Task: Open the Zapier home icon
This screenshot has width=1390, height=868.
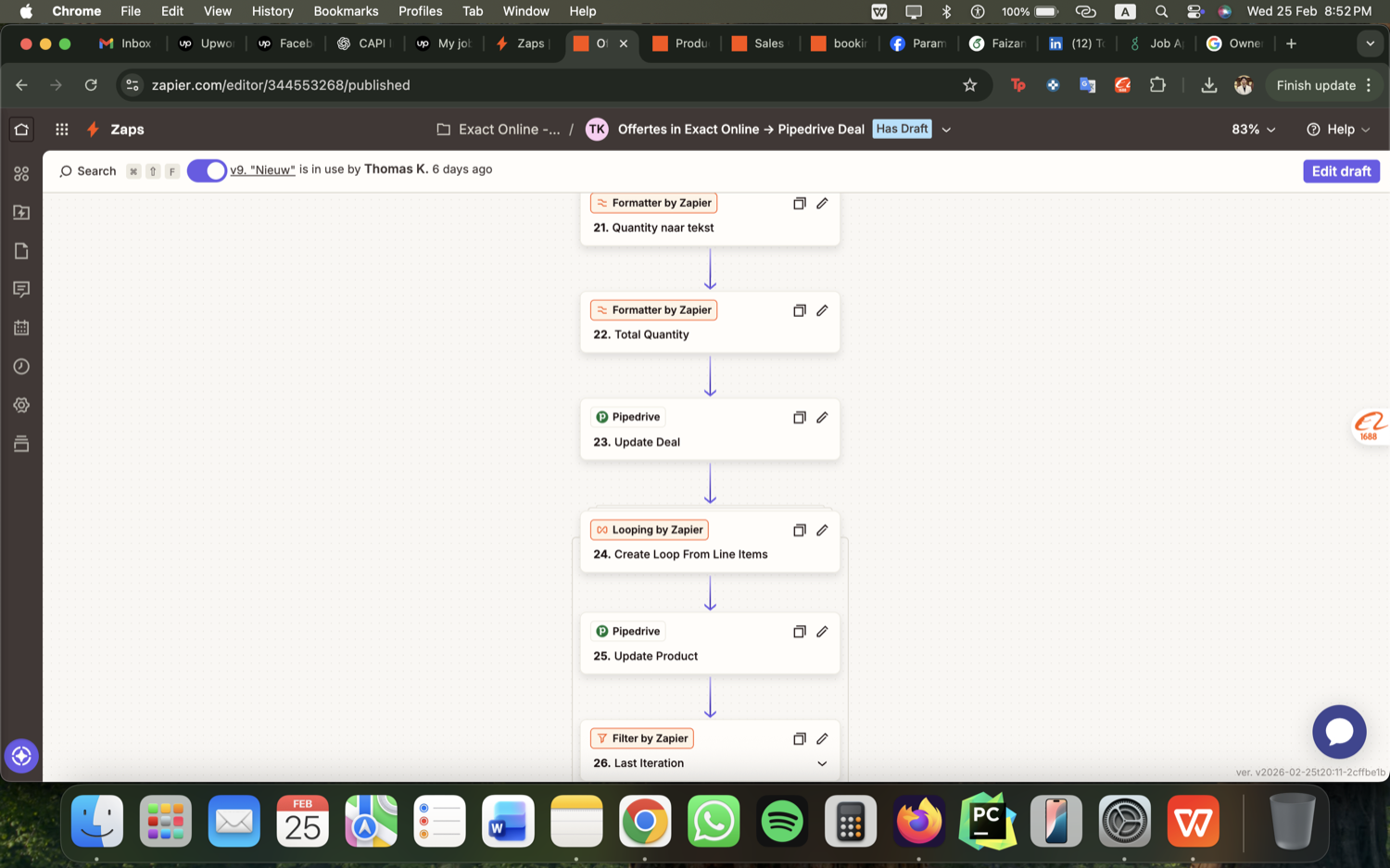Action: 21,130
